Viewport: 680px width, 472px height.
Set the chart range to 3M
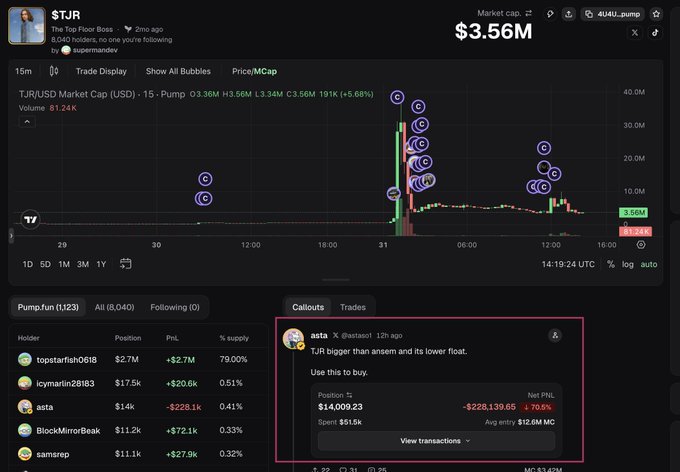(83, 264)
